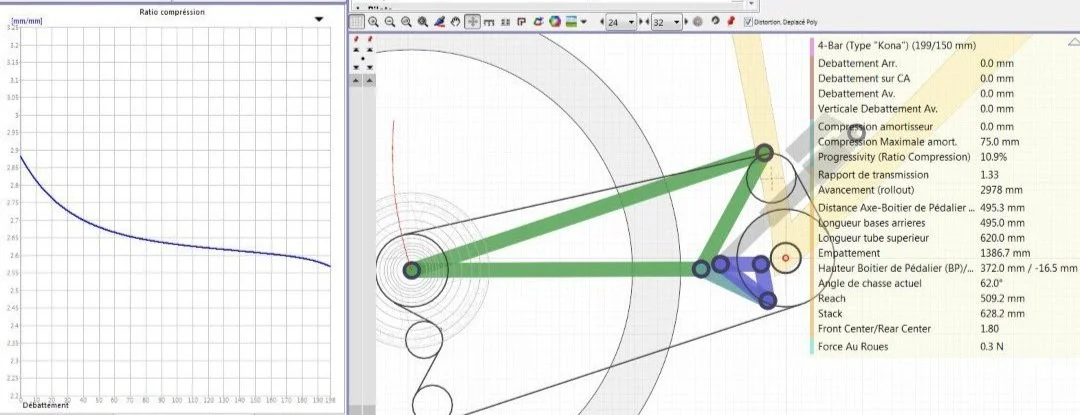Activate the four-arrow move tool
1080x415 pixels.
(x=472, y=21)
